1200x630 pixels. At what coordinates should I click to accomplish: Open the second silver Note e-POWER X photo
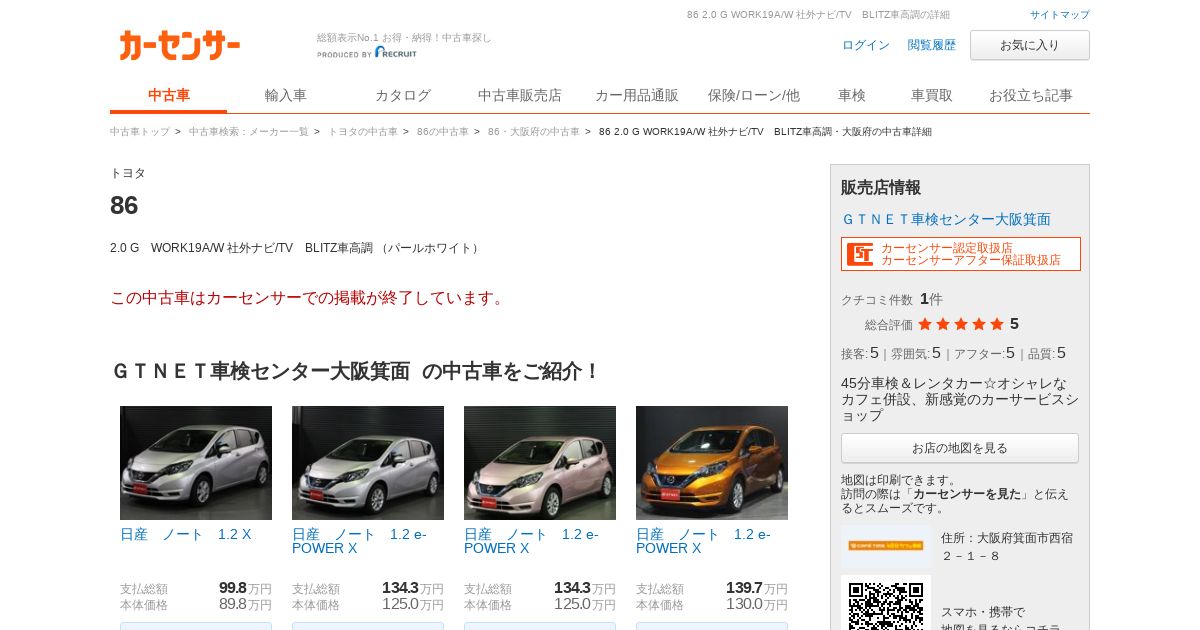[x=368, y=463]
